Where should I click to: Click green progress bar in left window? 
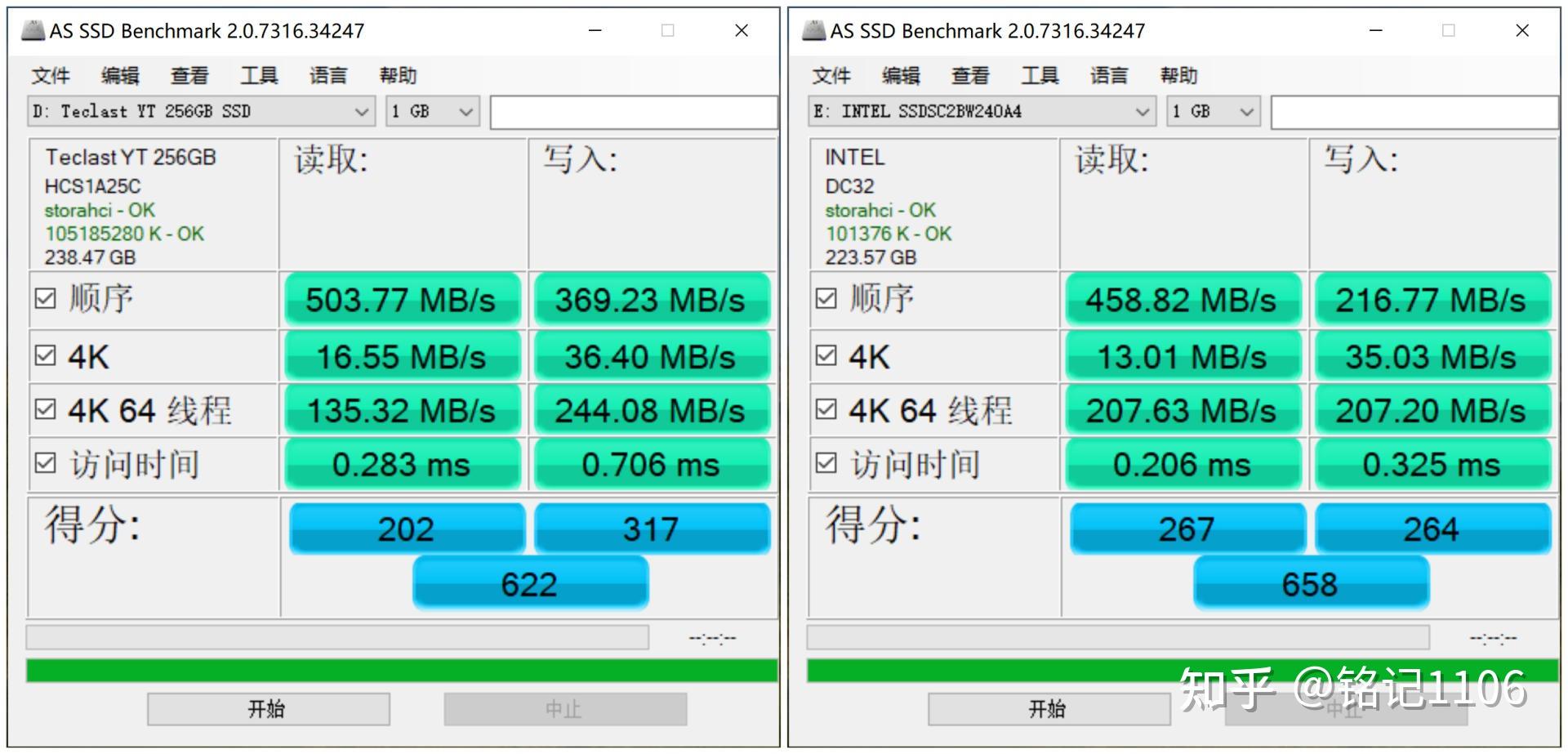(402, 671)
